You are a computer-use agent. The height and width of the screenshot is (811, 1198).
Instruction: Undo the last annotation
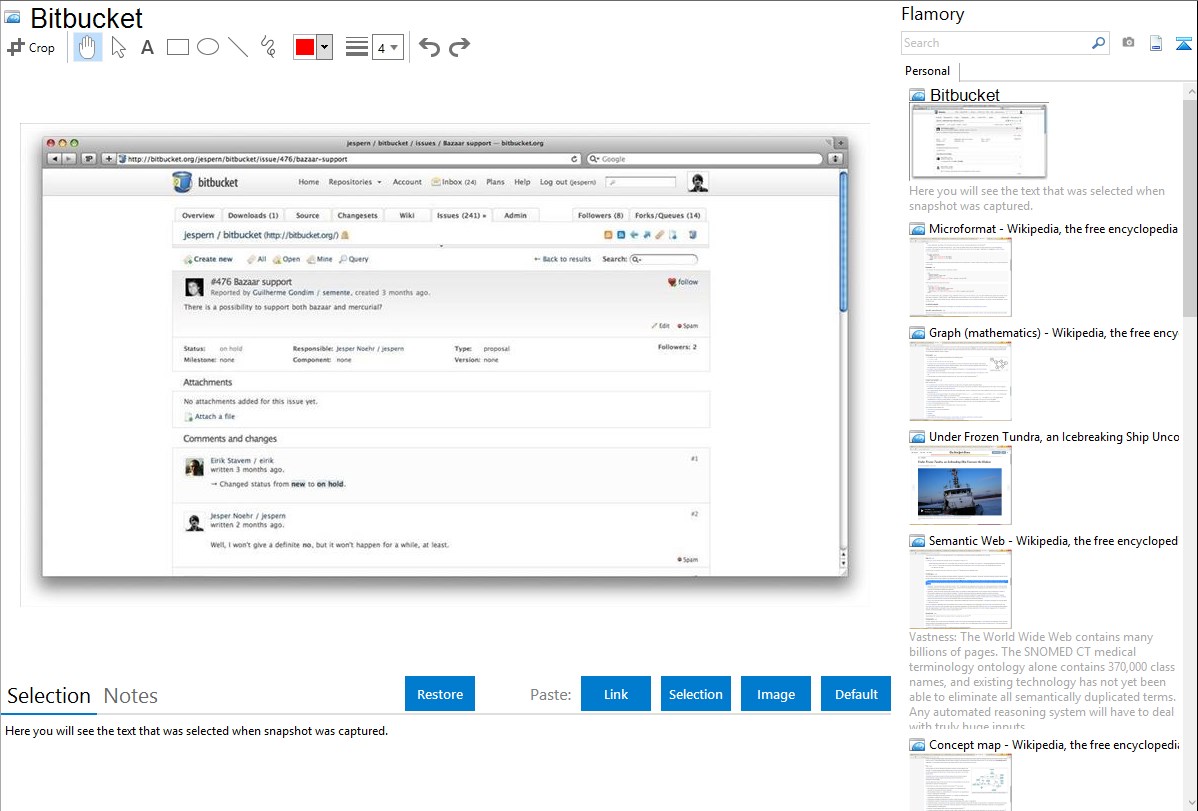tap(429, 47)
